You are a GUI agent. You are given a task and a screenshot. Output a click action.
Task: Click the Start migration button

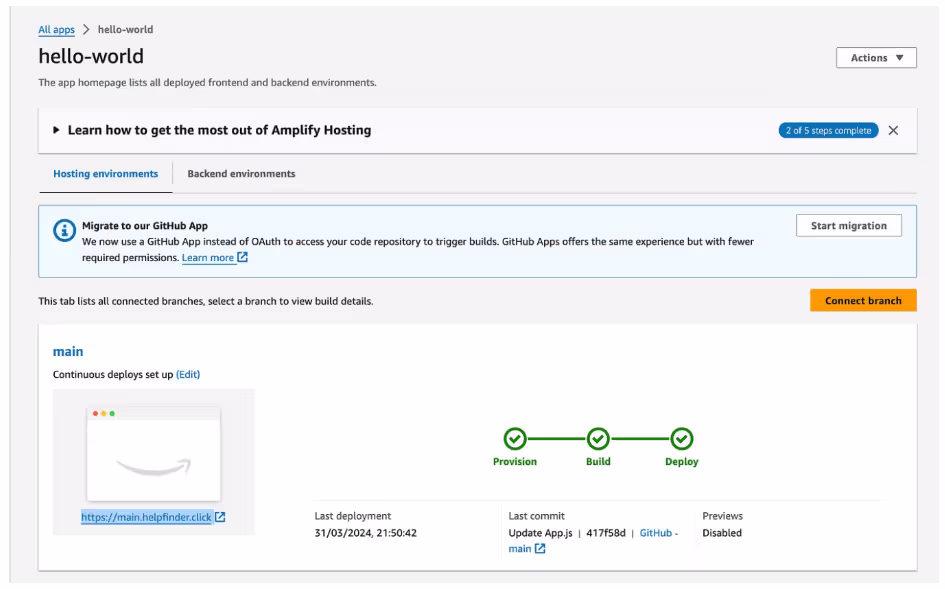pyautogui.click(x=849, y=226)
